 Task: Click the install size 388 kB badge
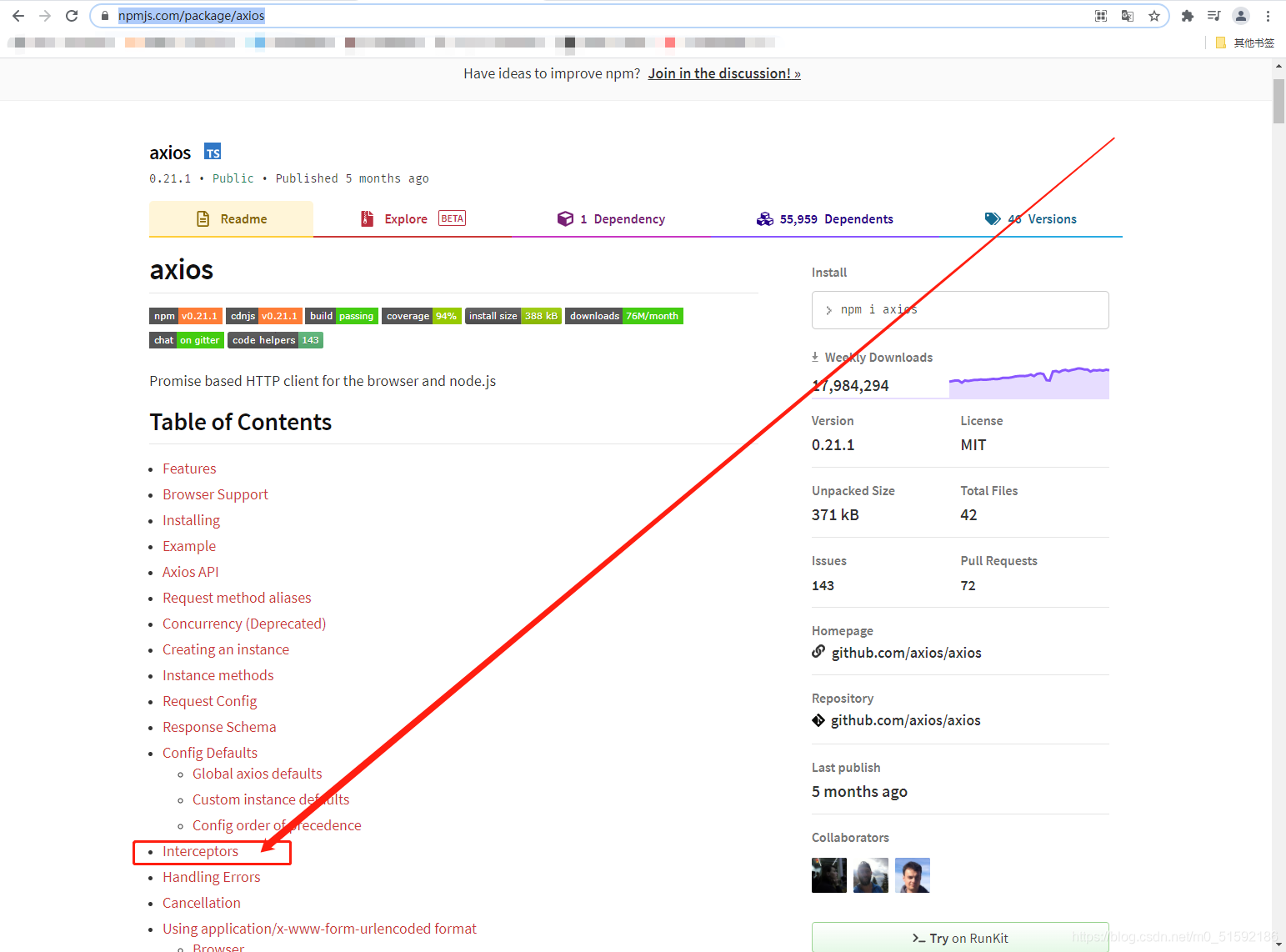(513, 316)
